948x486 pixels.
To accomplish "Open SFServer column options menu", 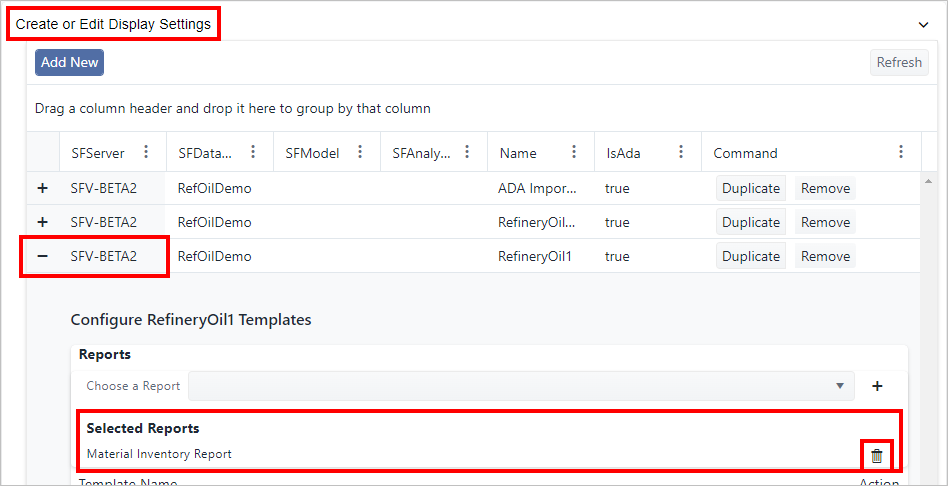I will (x=147, y=152).
